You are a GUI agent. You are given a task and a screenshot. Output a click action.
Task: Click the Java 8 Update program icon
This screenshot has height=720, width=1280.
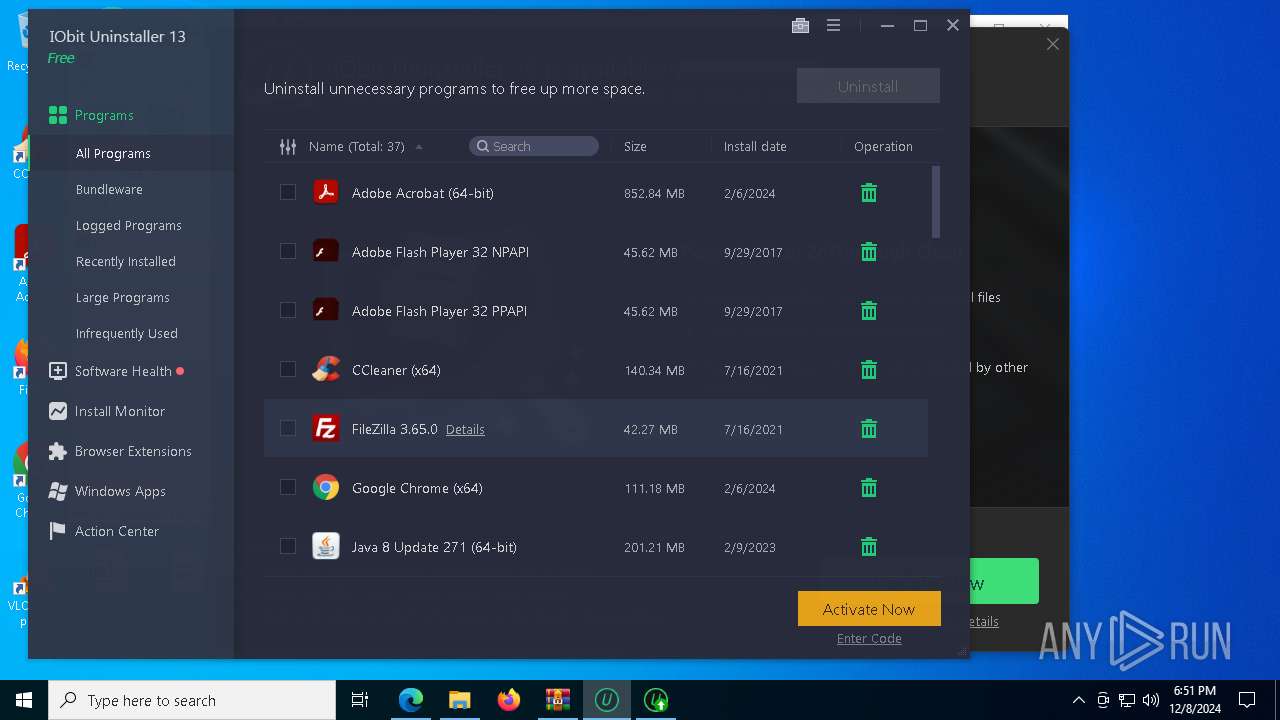[326, 546]
